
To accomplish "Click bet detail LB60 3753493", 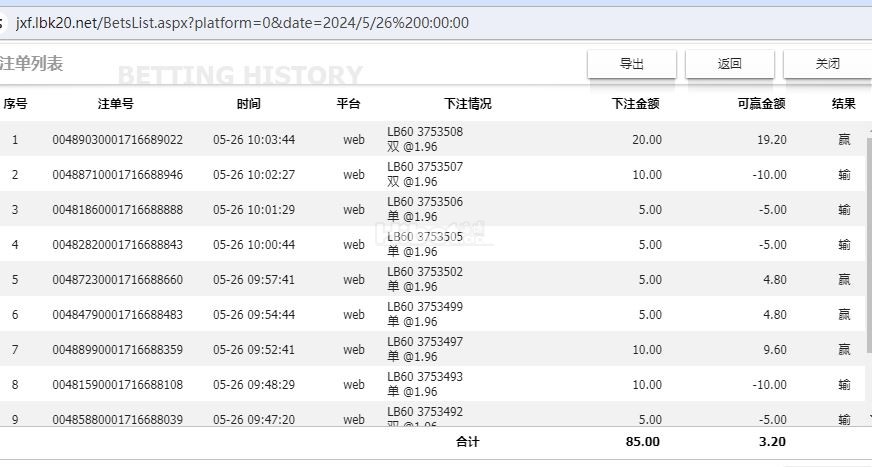I will 425,377.
